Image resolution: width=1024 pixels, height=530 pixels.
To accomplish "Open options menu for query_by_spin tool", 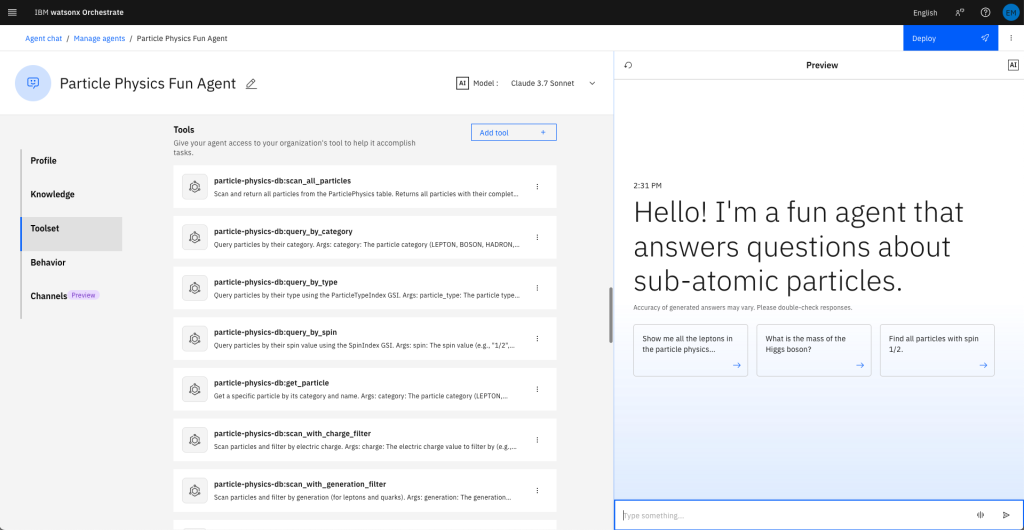I will click(x=537, y=339).
